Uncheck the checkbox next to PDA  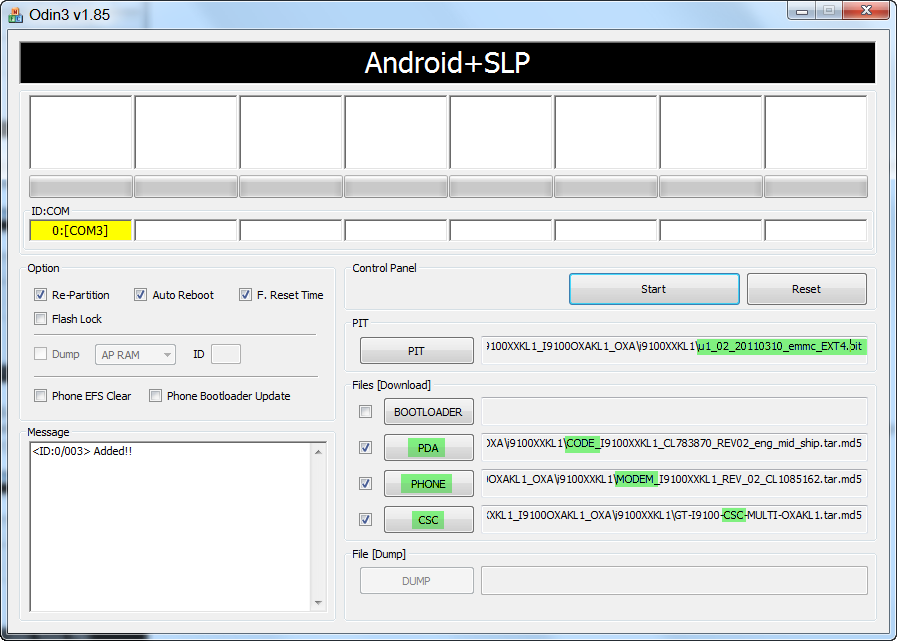[x=366, y=448]
